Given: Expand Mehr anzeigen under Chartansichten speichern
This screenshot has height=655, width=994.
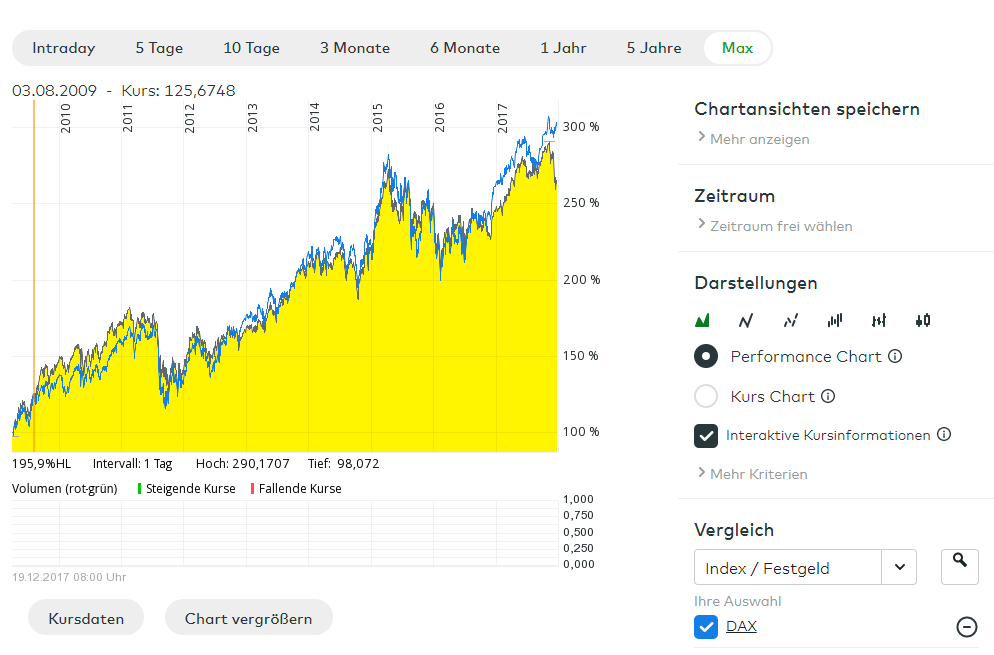Looking at the screenshot, I should [x=758, y=139].
